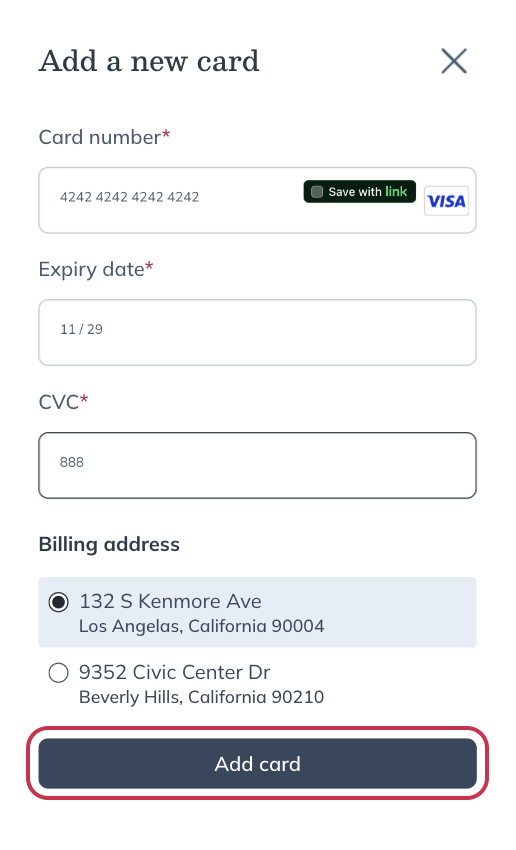Click the green link logo text
Screen dimensions: 516x850
point(396,191)
